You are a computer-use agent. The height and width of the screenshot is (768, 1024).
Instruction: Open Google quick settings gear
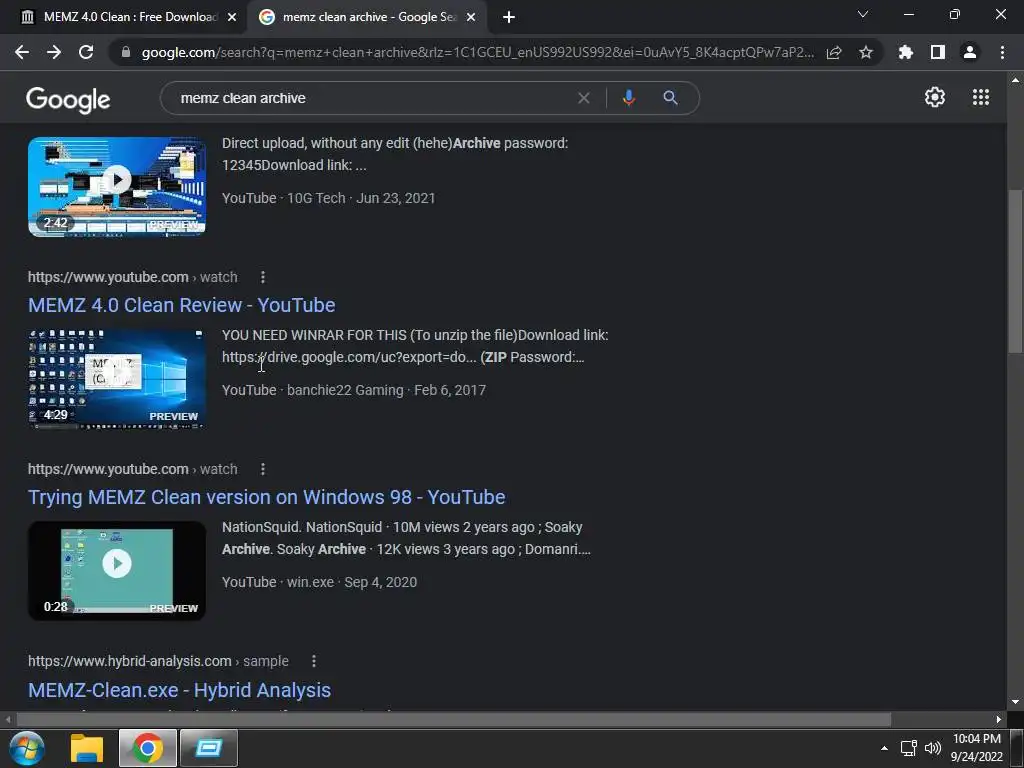pyautogui.click(x=935, y=97)
